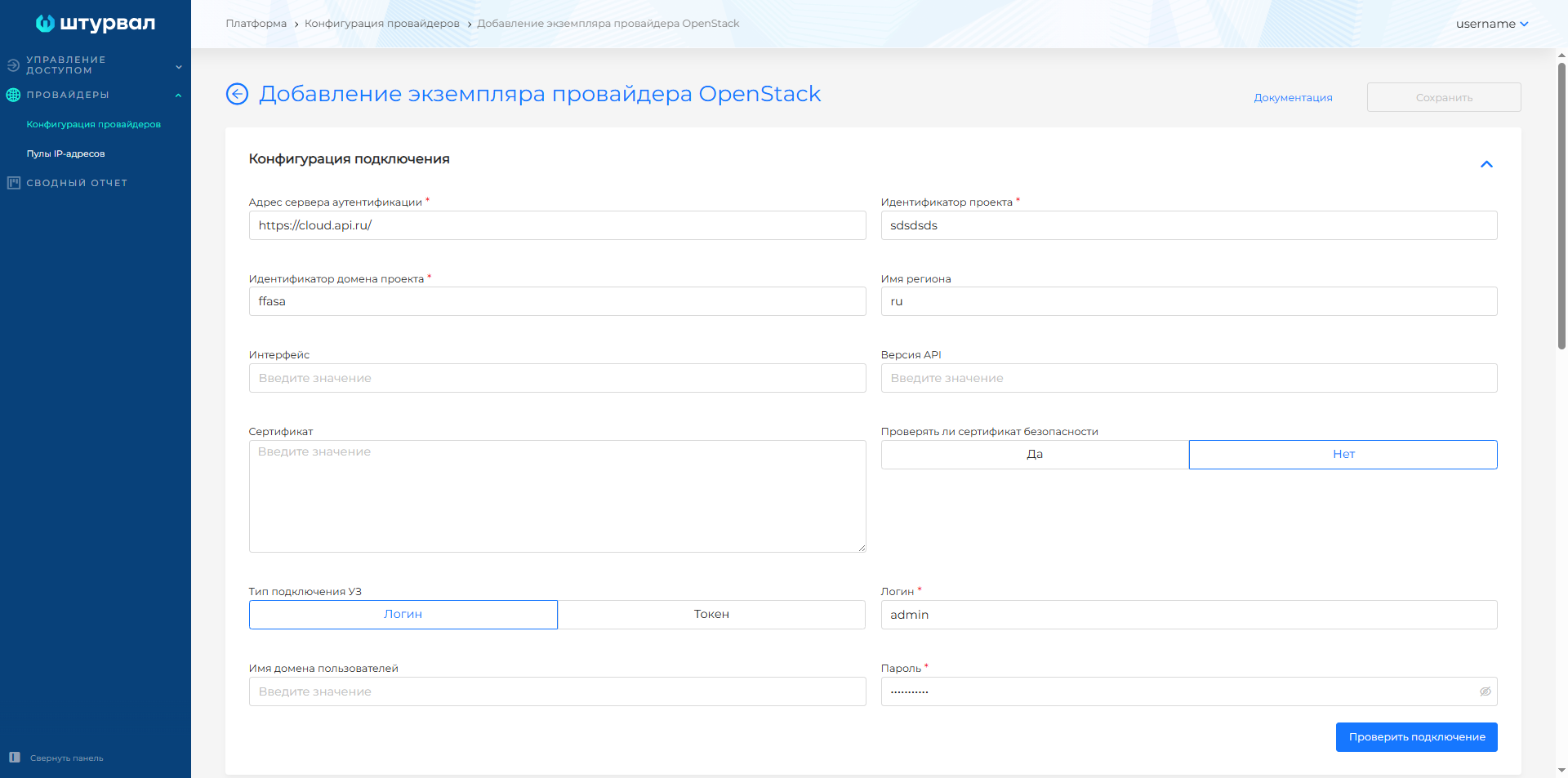Click the Штурвал logo
The image size is (1568, 778).
[x=95, y=23]
